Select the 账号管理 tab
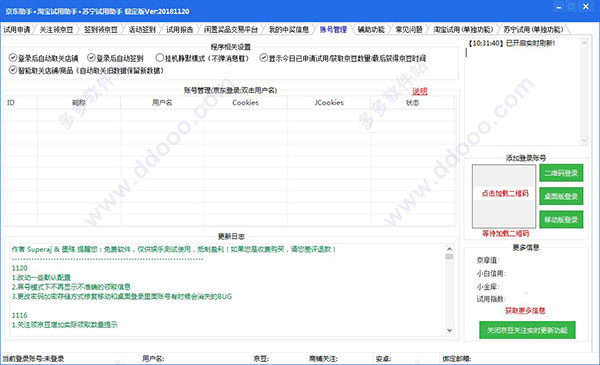This screenshot has width=600, height=365. (333, 29)
